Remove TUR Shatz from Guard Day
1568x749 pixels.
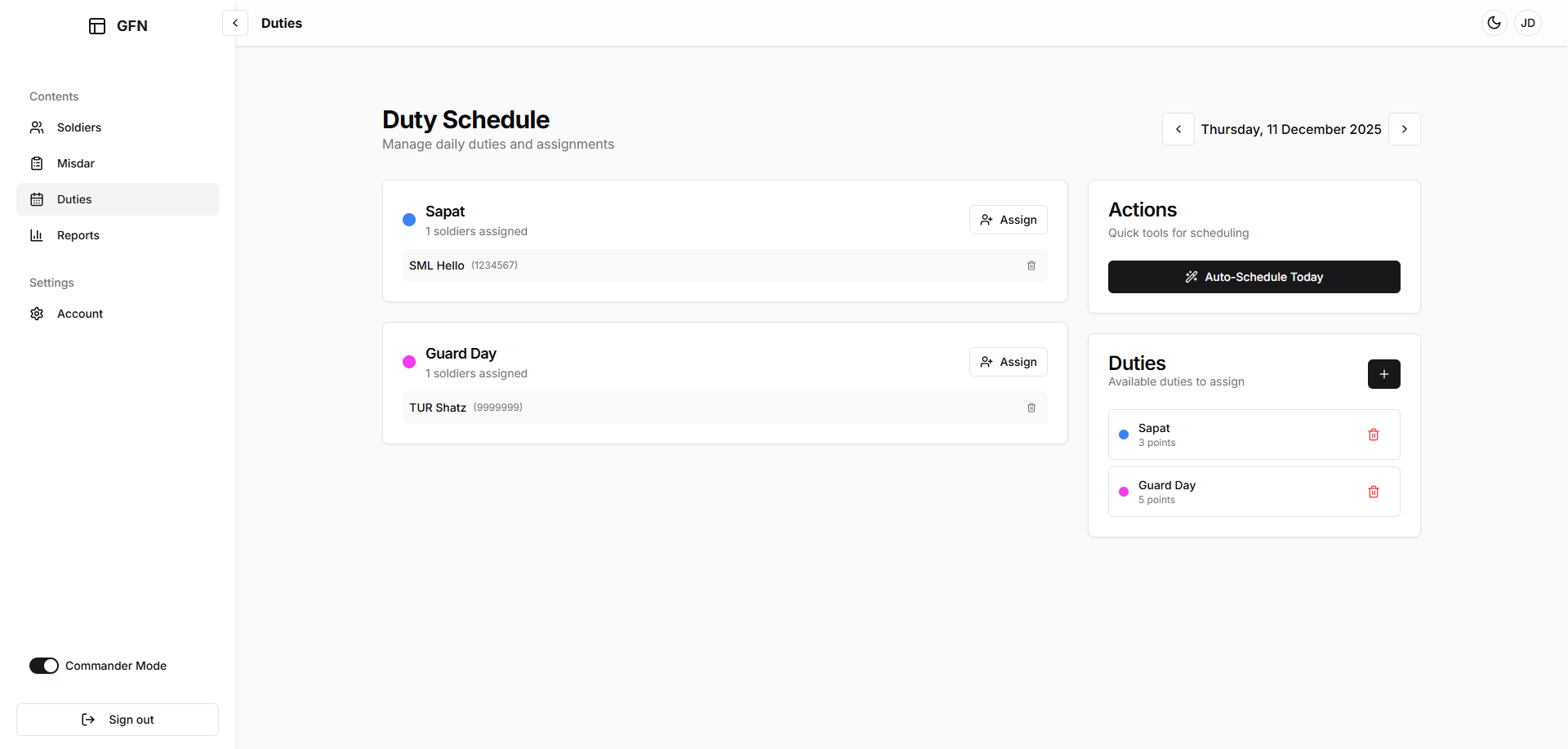coord(1031,408)
